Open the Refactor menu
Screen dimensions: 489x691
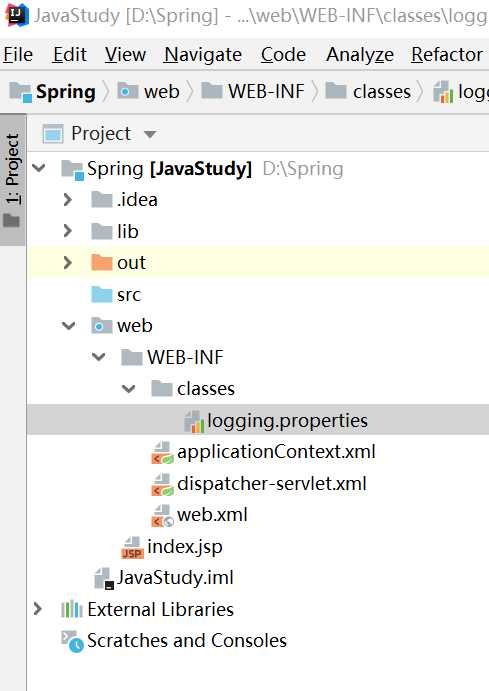pyautogui.click(x=447, y=55)
